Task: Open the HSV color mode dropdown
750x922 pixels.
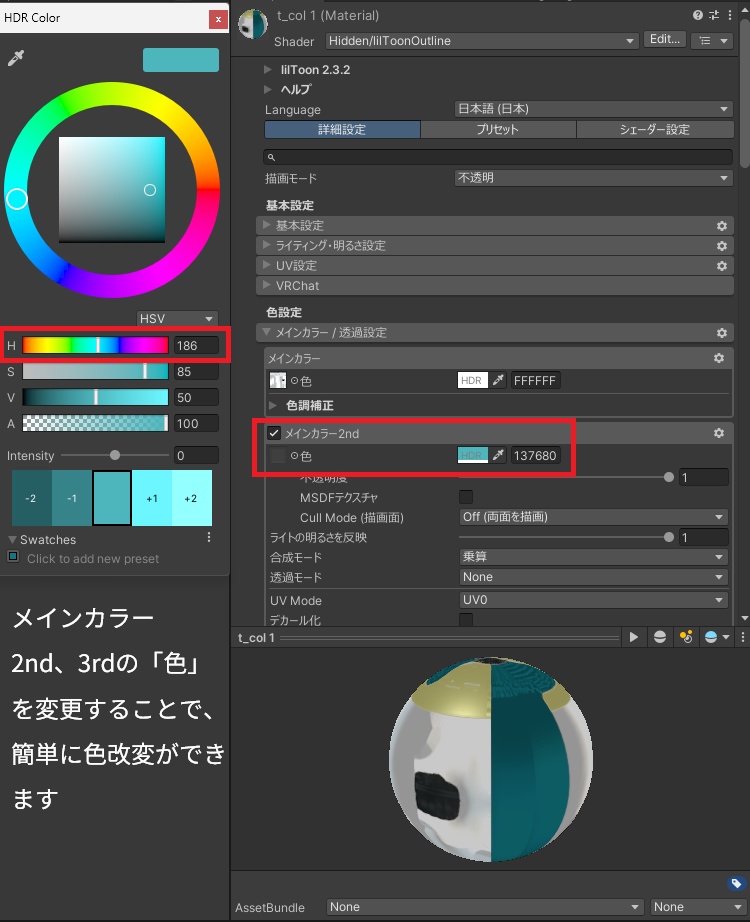Action: point(177,318)
